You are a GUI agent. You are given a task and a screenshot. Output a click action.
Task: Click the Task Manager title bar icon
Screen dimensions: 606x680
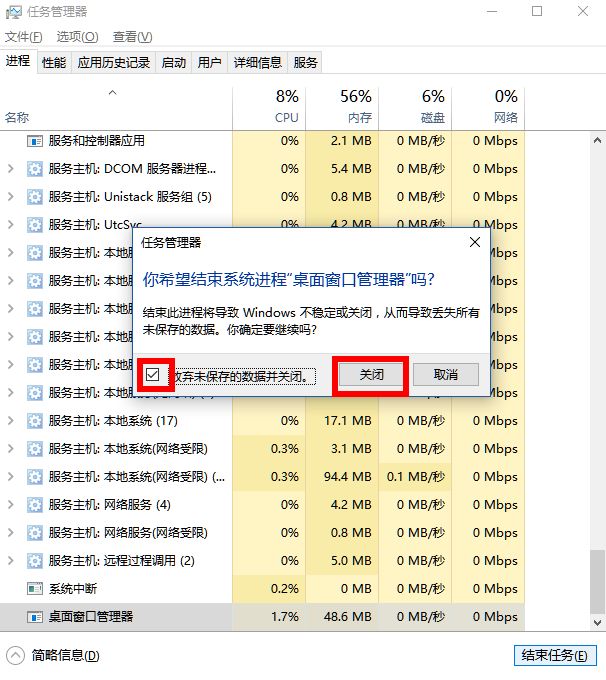(13, 12)
